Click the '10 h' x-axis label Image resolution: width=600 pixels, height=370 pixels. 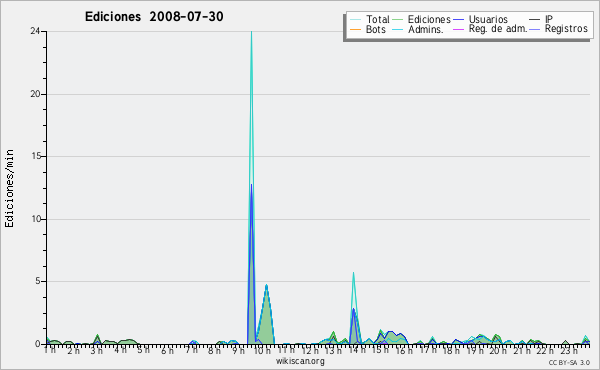pos(262,351)
